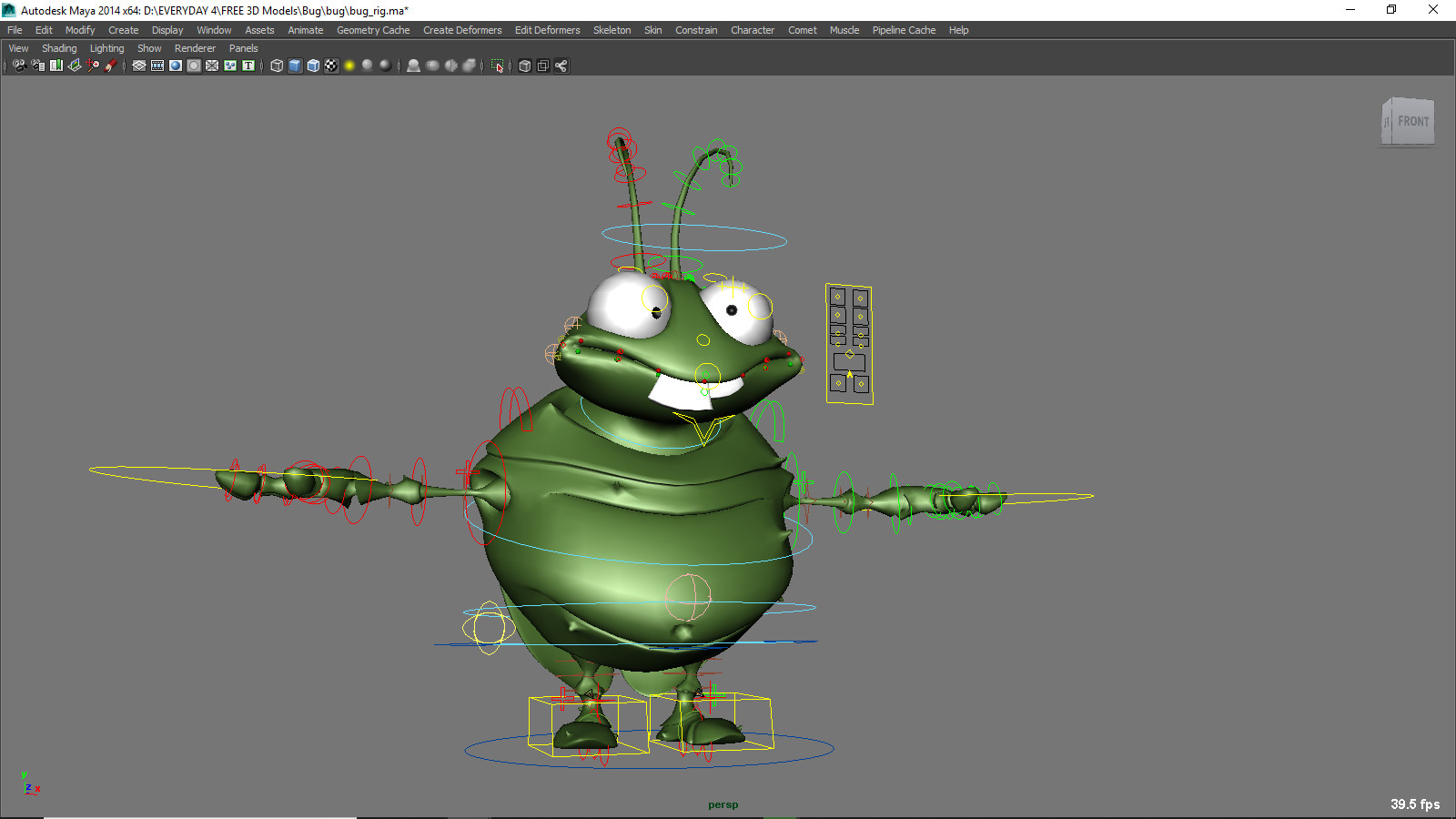Click the persp viewport label
The image size is (1456, 819).
click(x=723, y=804)
